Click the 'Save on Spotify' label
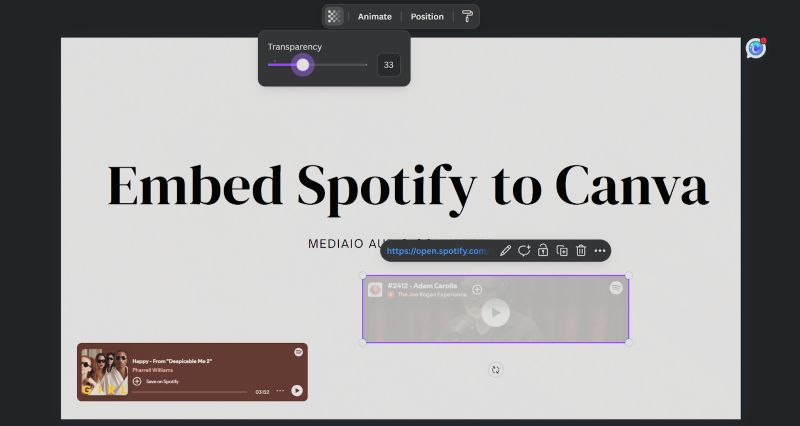800x426 pixels. [x=162, y=382]
